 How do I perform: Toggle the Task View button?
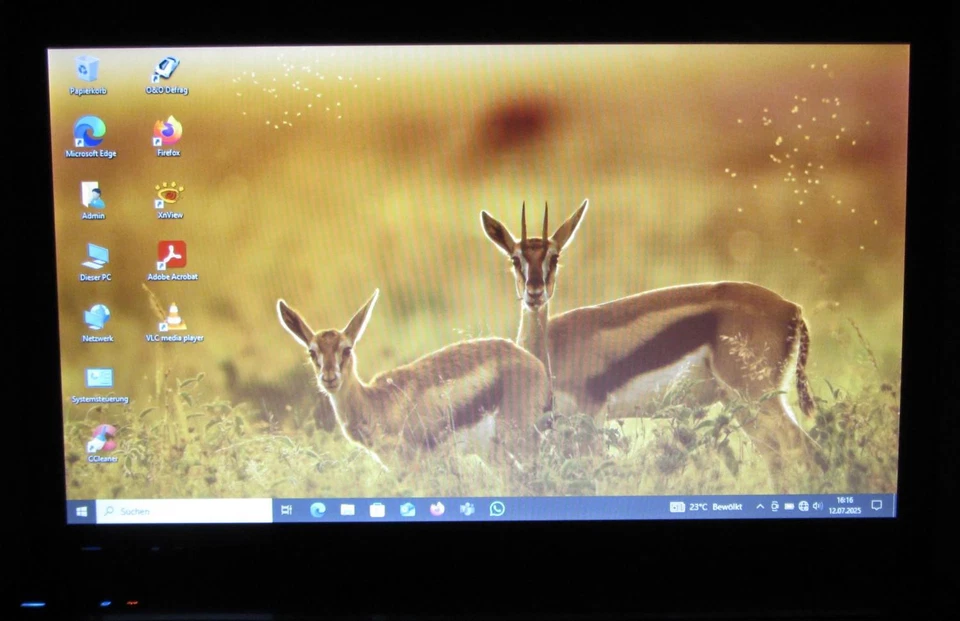(287, 509)
